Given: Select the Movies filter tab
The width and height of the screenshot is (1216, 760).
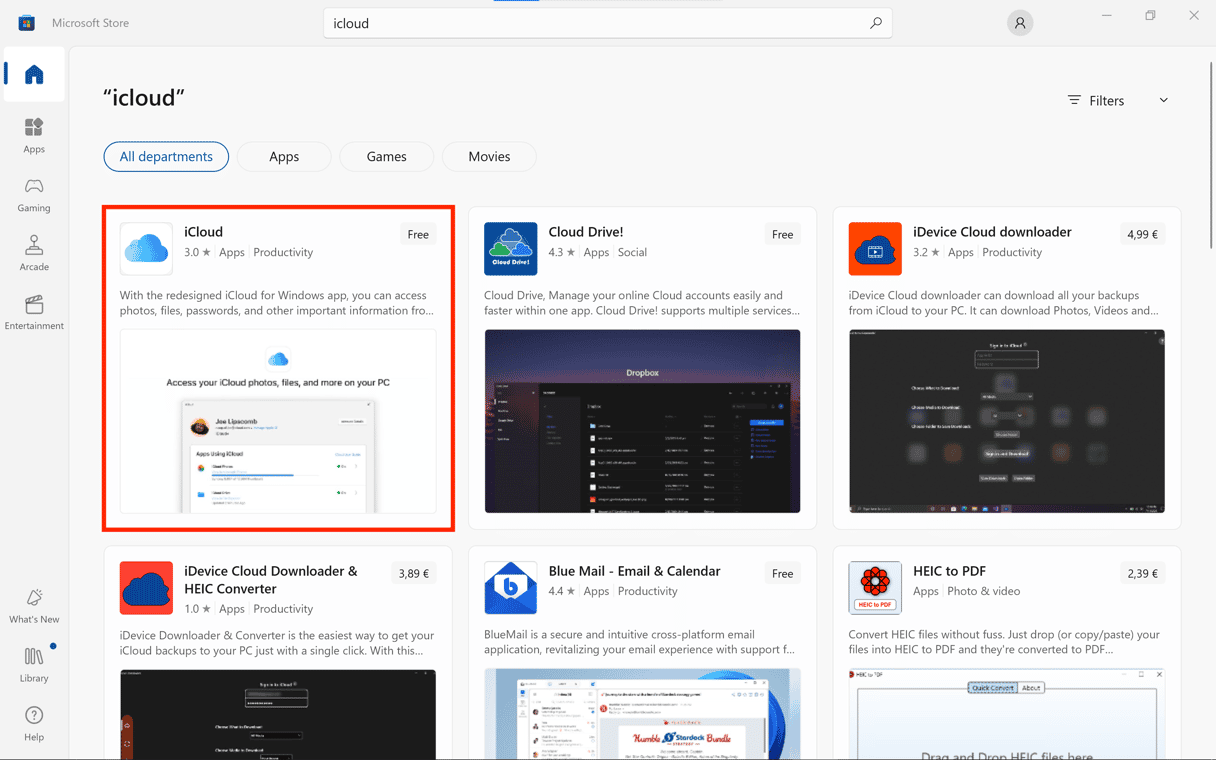Looking at the screenshot, I should [x=489, y=157].
